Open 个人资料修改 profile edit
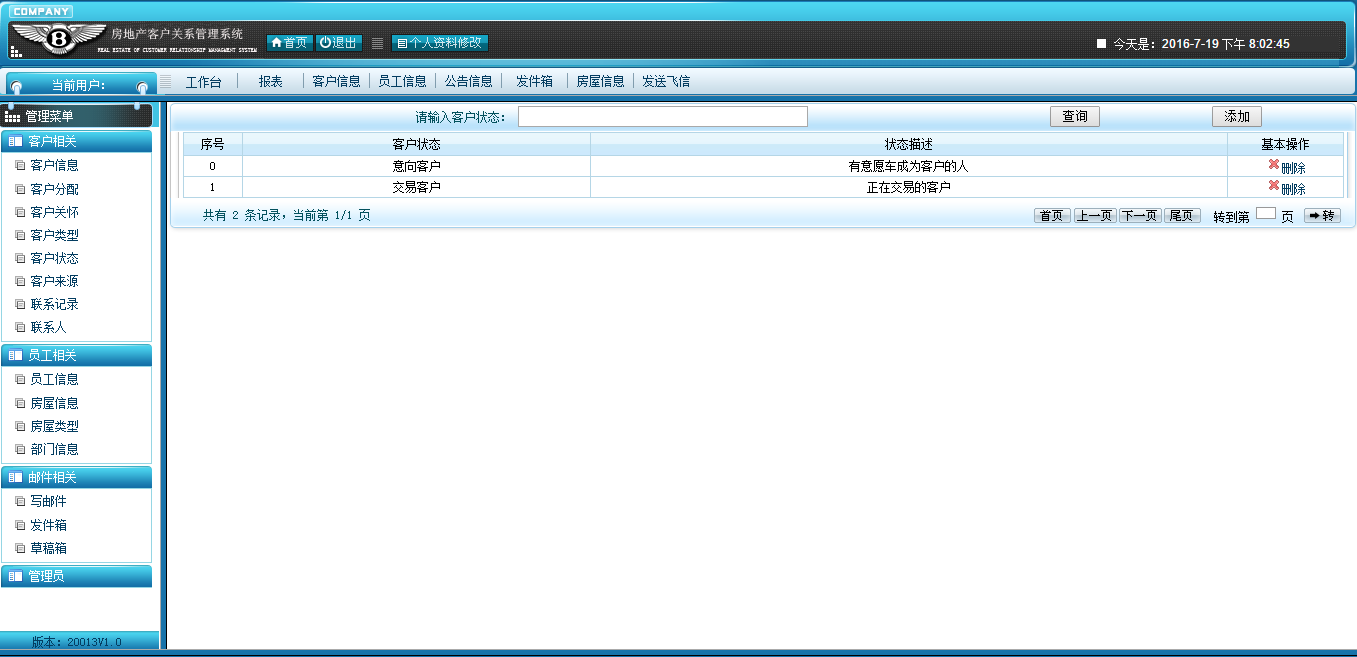This screenshot has height=657, width=1357. (x=440, y=43)
